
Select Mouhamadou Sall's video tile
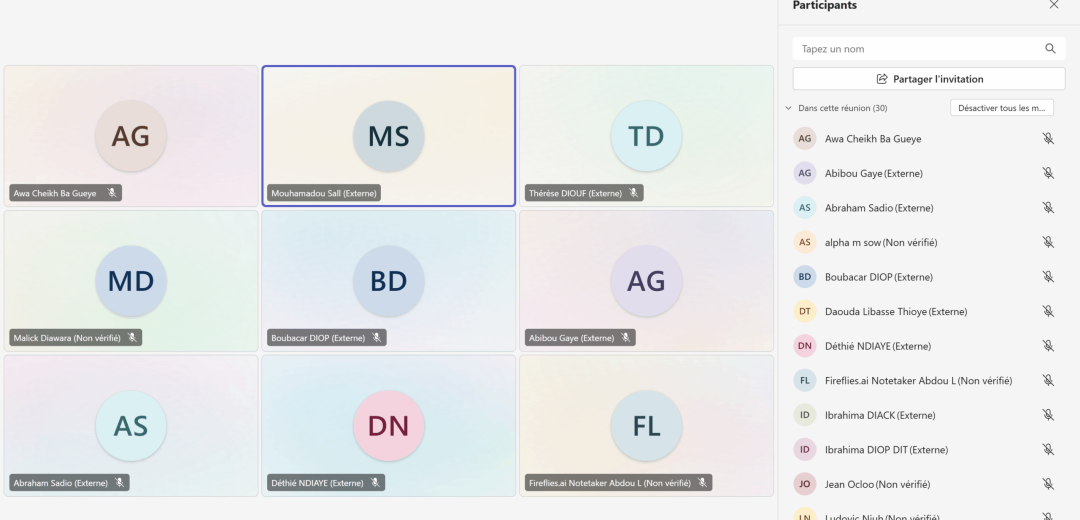pyautogui.click(x=389, y=136)
